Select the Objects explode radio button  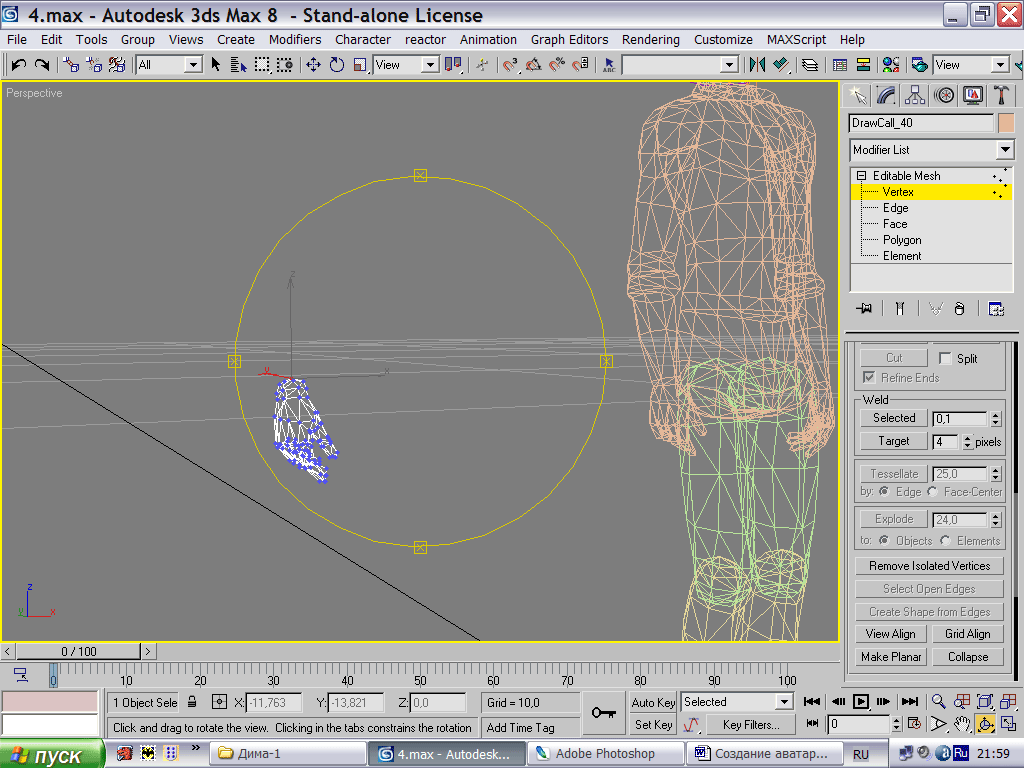coord(884,540)
